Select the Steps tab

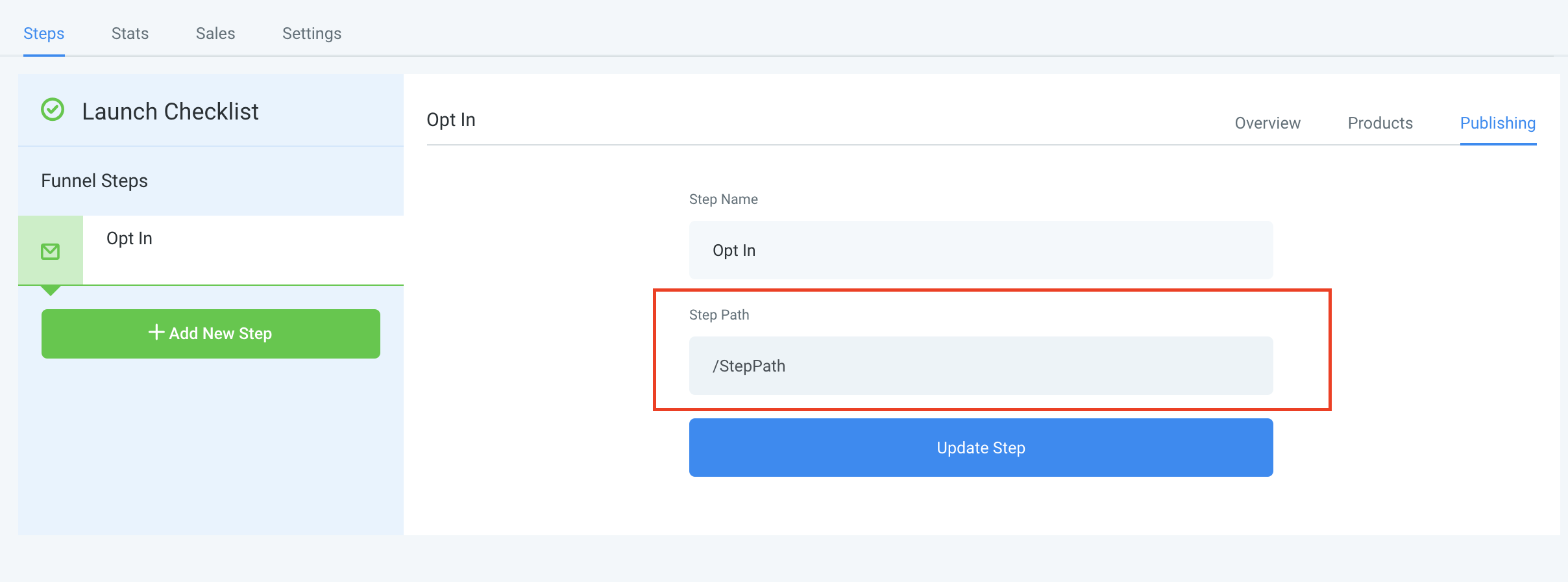[43, 34]
